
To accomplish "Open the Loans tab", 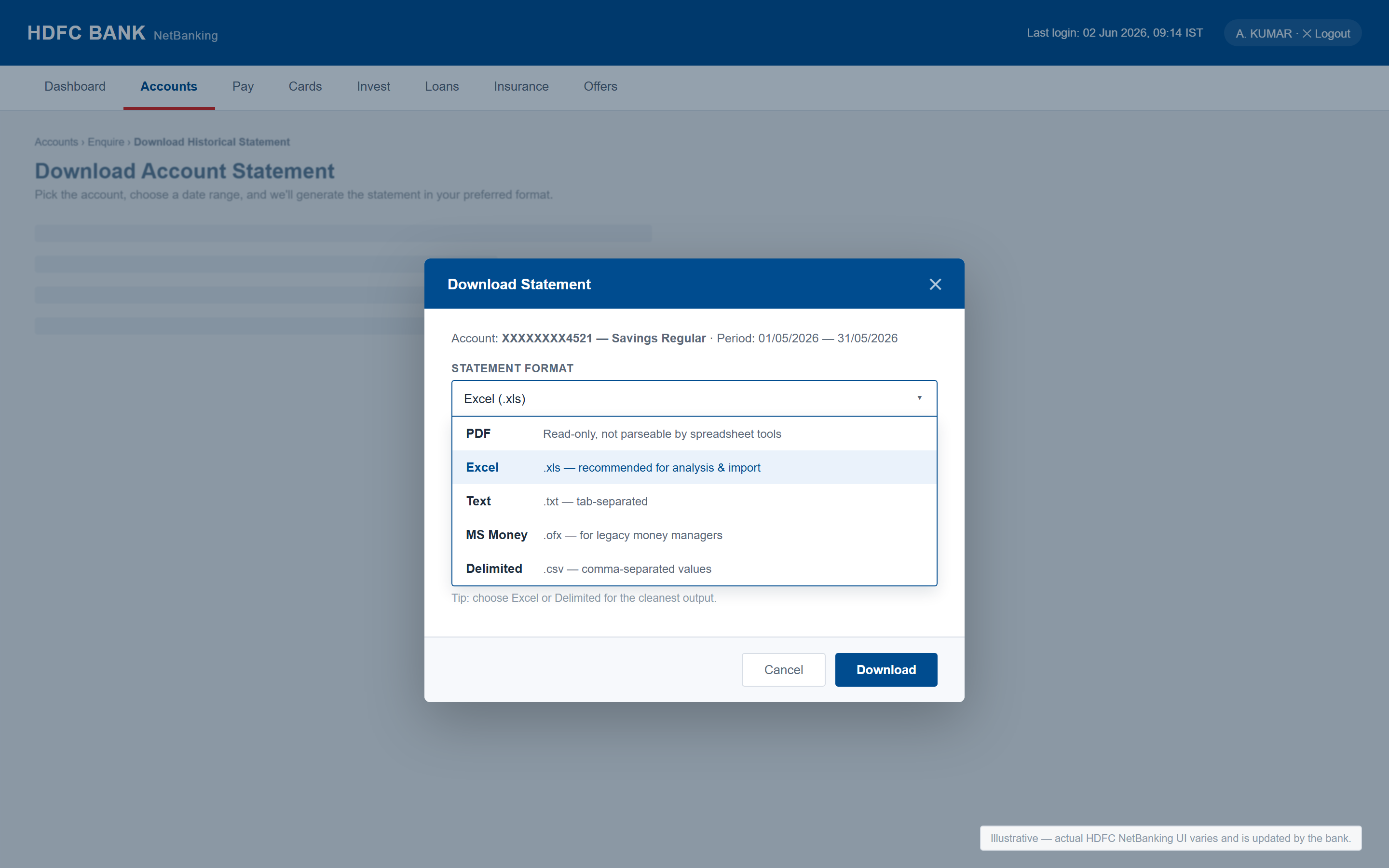I will (x=442, y=86).
